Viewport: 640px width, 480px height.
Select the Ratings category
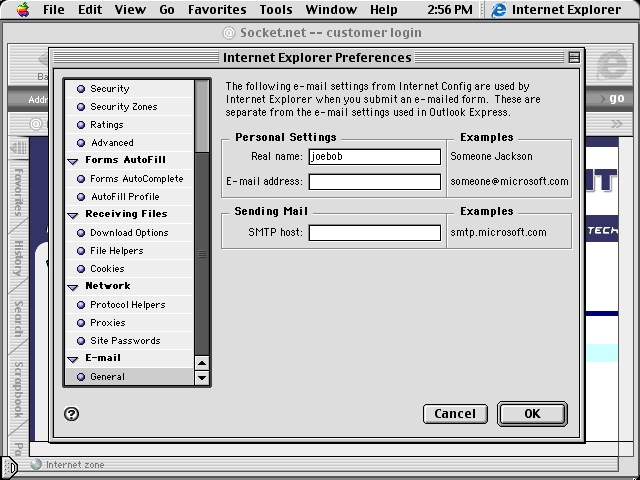129,125
